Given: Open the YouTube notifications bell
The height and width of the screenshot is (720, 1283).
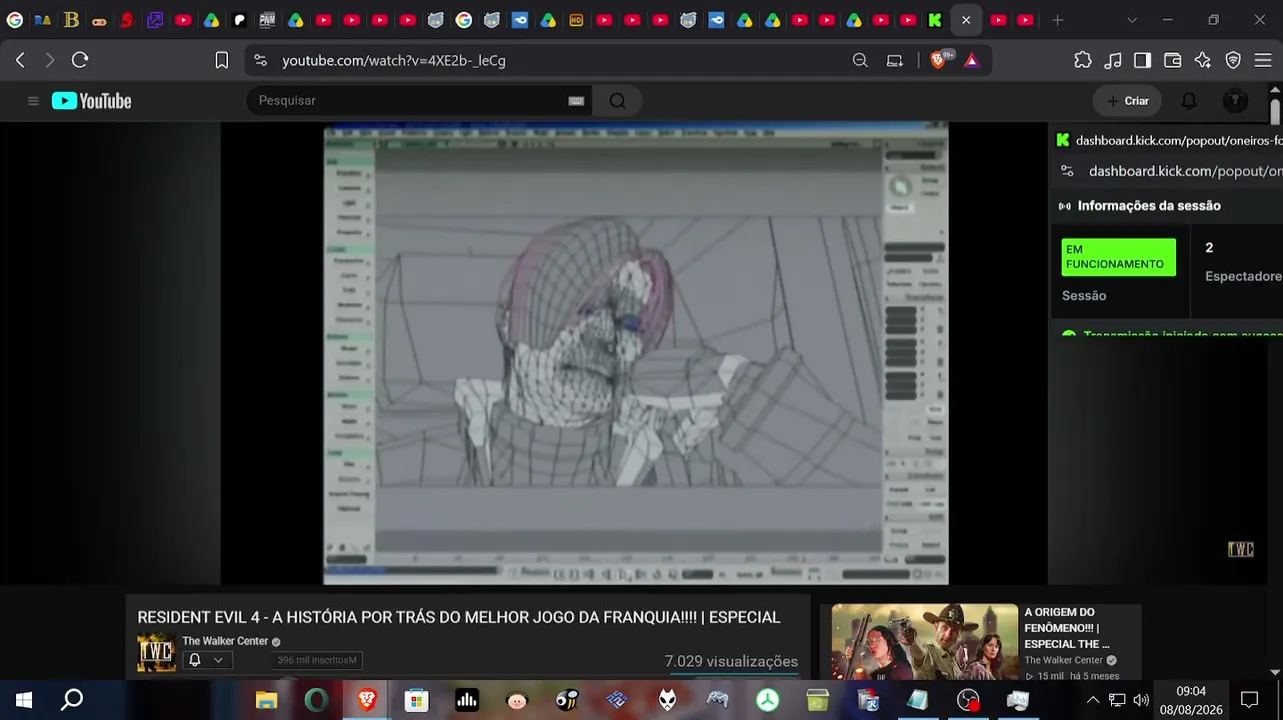Looking at the screenshot, I should (x=1189, y=100).
